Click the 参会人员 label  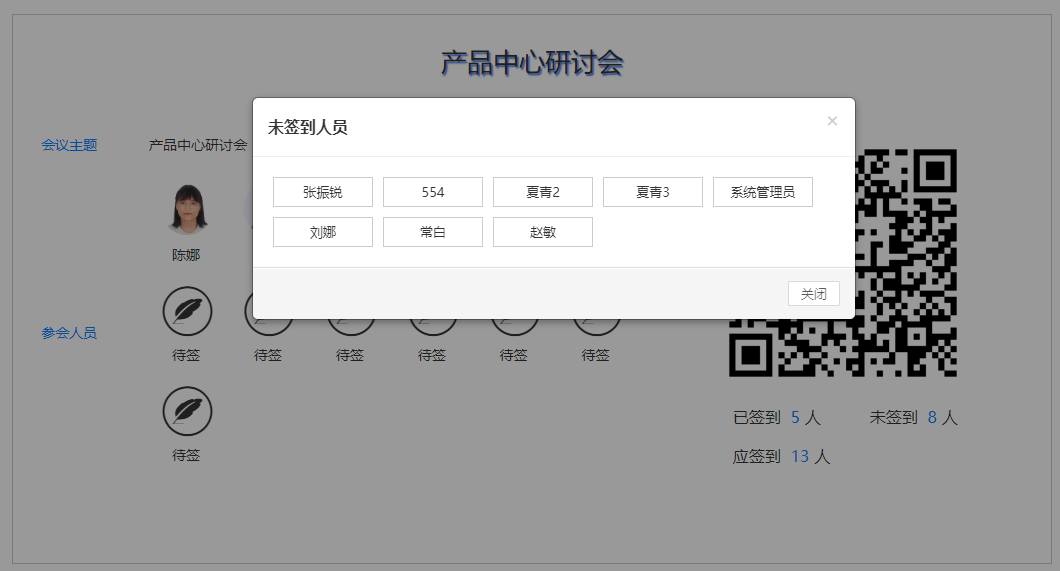(69, 333)
